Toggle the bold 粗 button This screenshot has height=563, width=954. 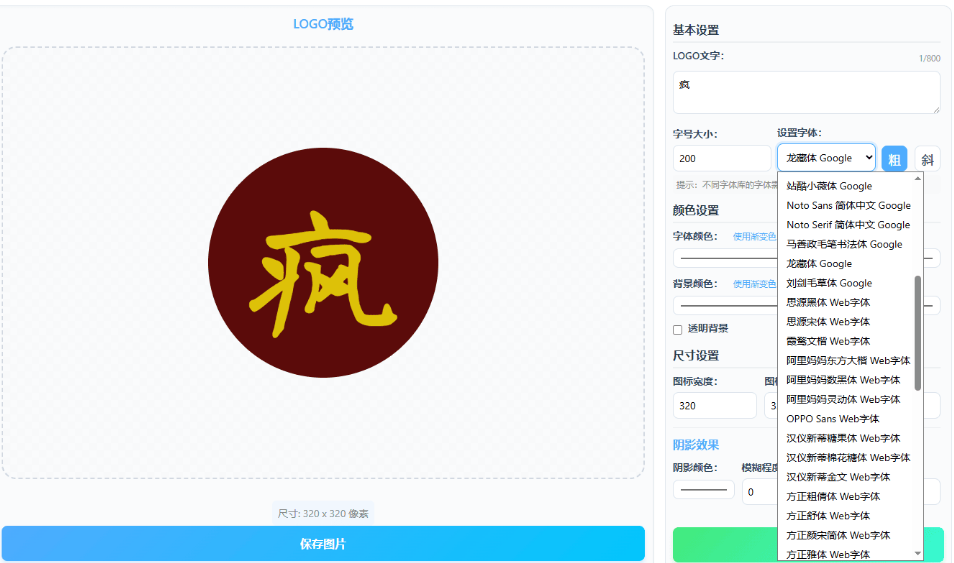894,158
